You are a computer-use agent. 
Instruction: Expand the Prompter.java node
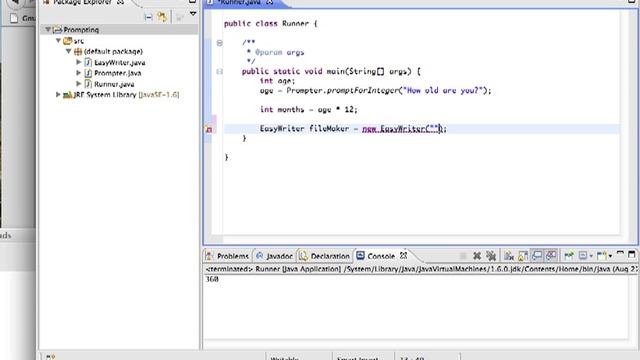tap(79, 73)
